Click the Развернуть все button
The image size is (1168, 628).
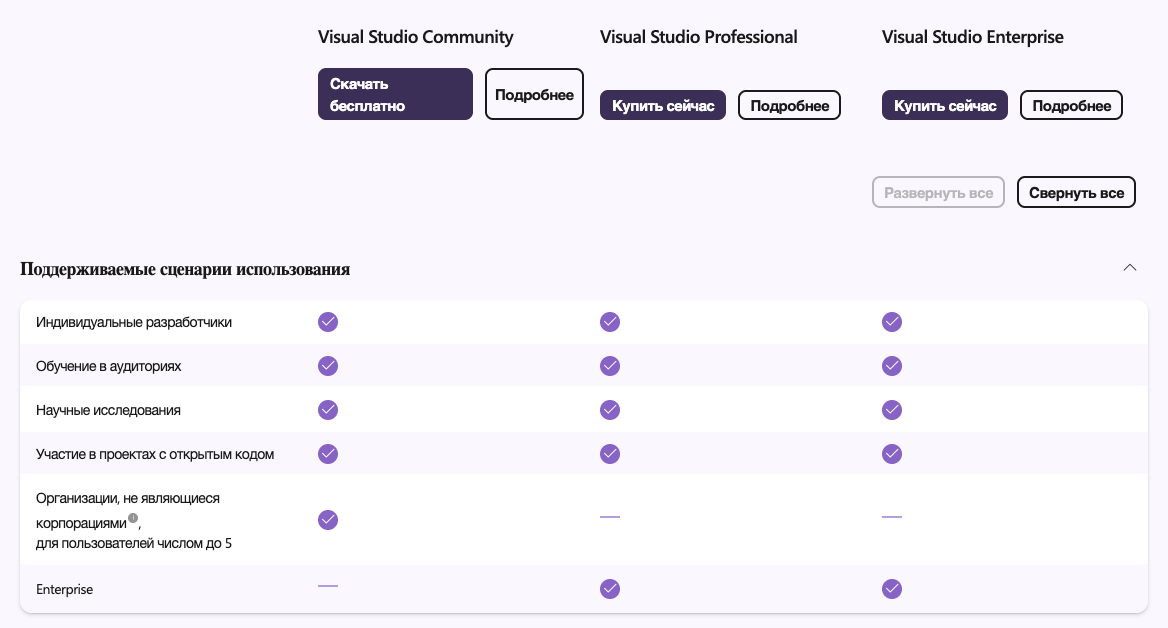939,192
